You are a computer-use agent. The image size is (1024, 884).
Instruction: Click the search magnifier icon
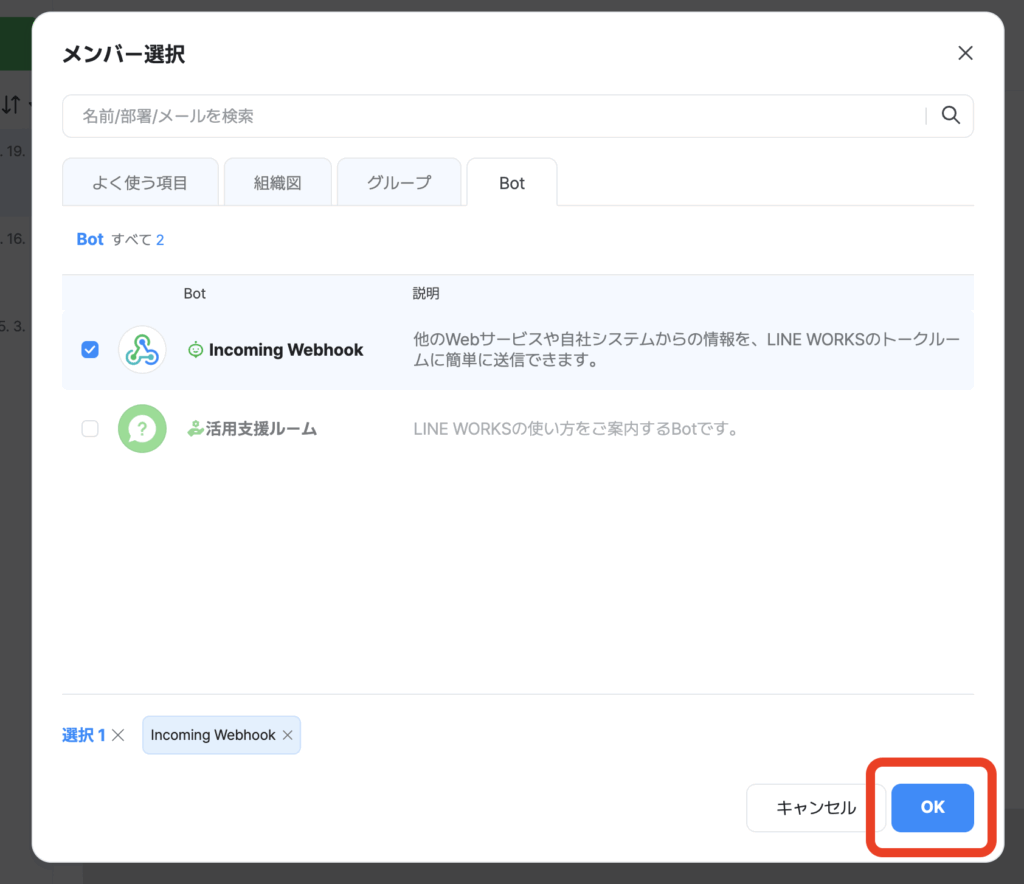pos(950,116)
